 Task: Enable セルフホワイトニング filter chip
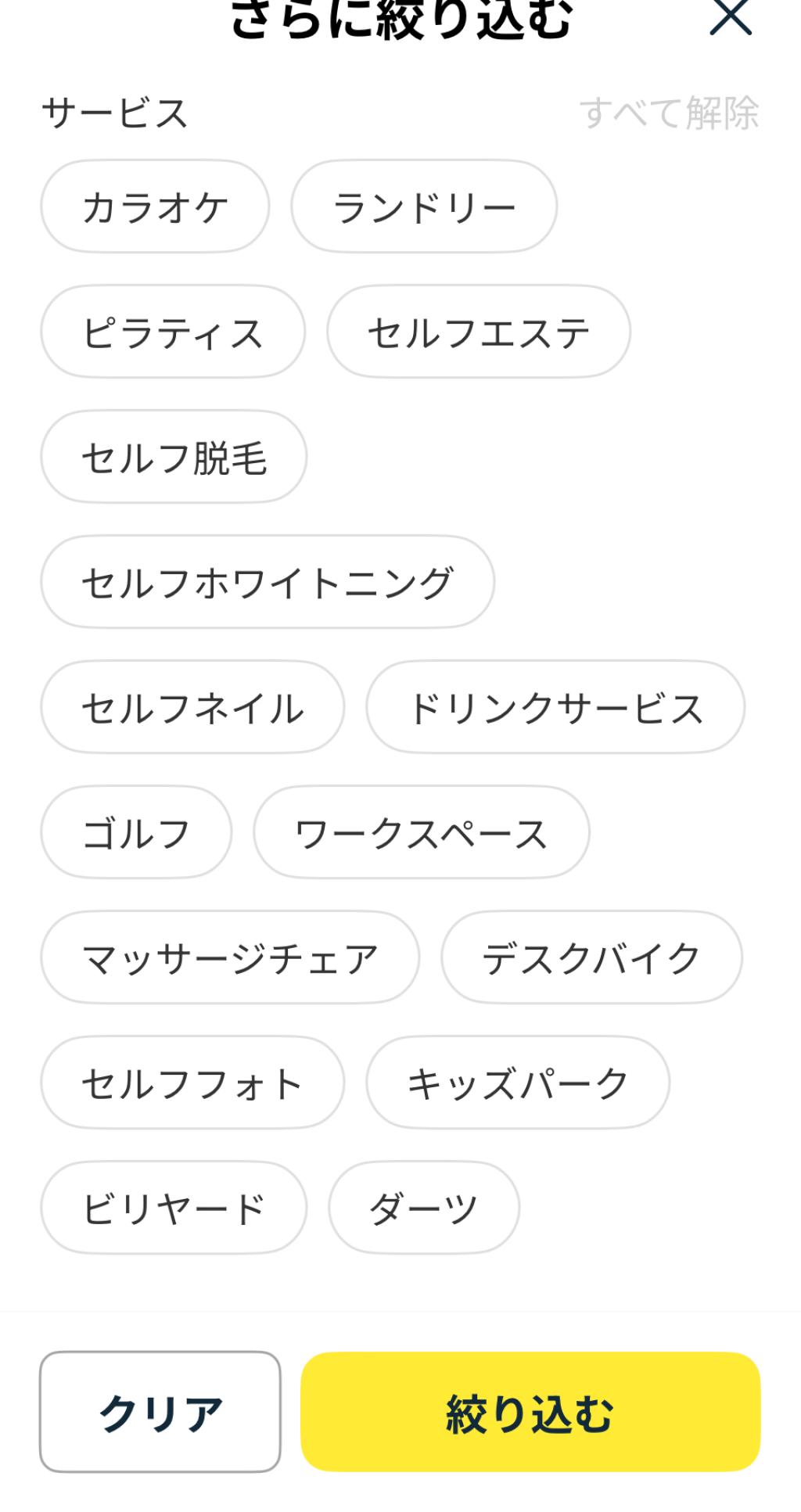click(x=268, y=583)
